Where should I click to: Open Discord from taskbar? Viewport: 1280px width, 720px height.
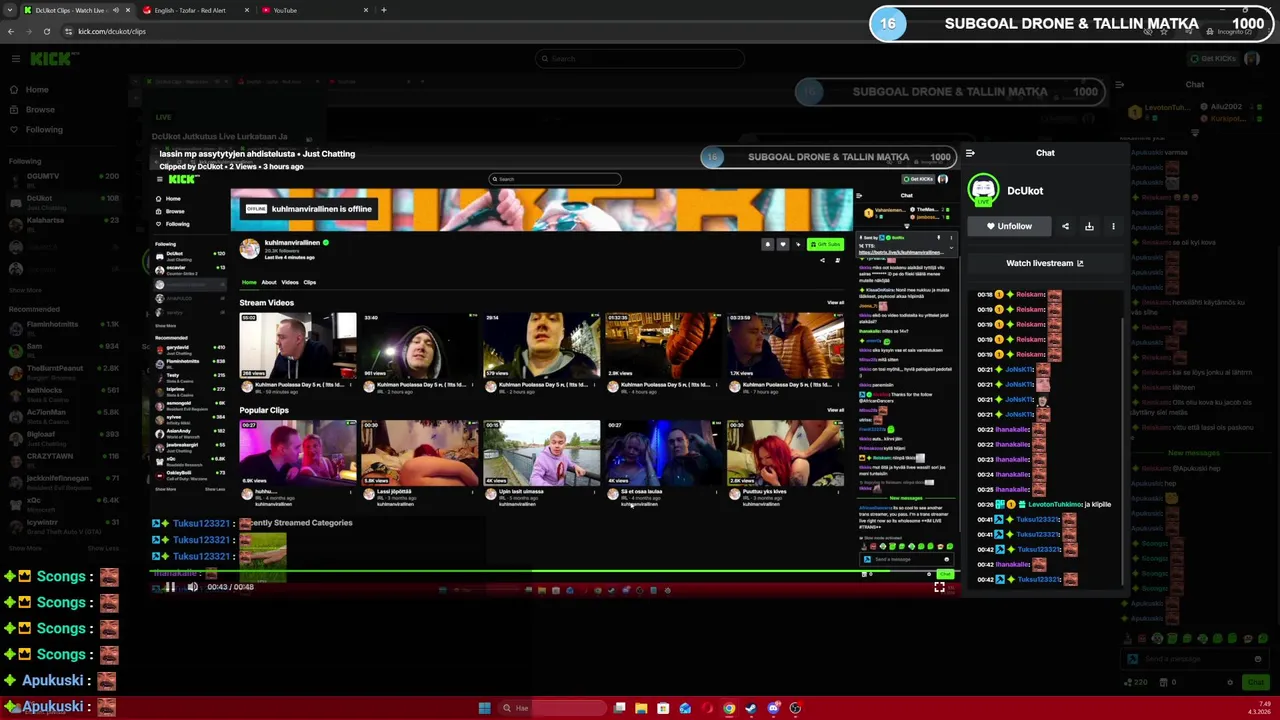pos(773,708)
